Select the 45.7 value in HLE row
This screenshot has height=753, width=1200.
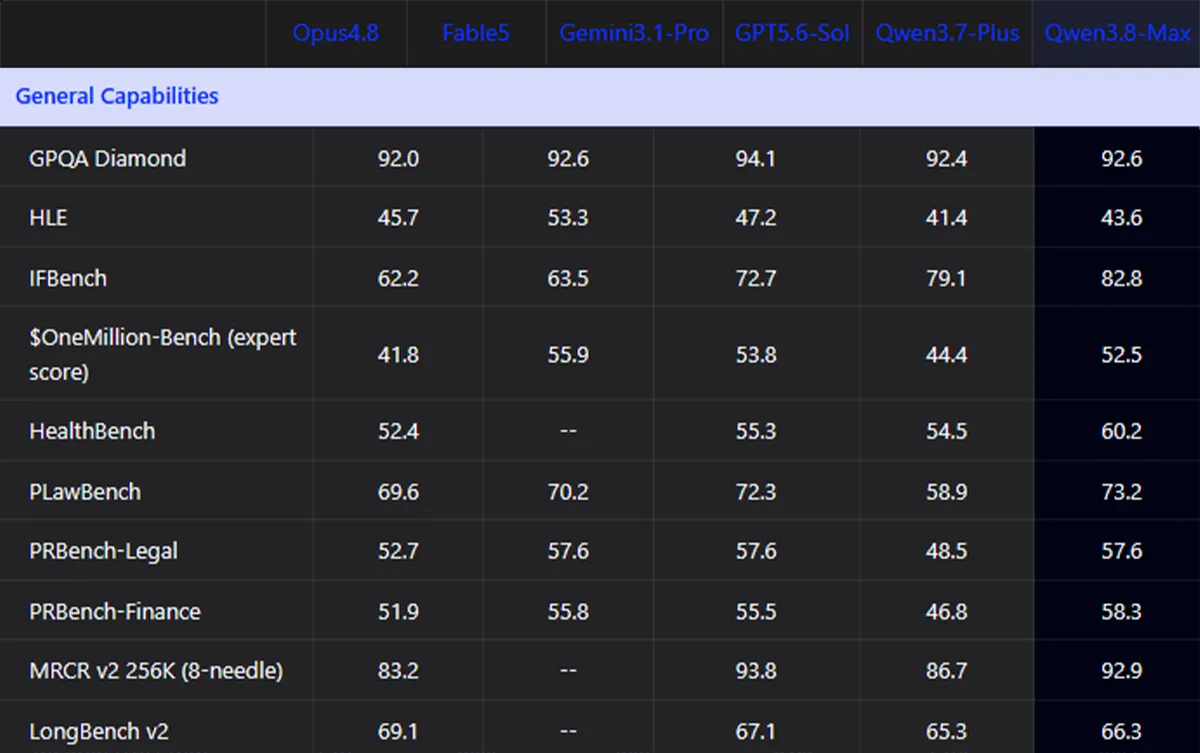398,217
